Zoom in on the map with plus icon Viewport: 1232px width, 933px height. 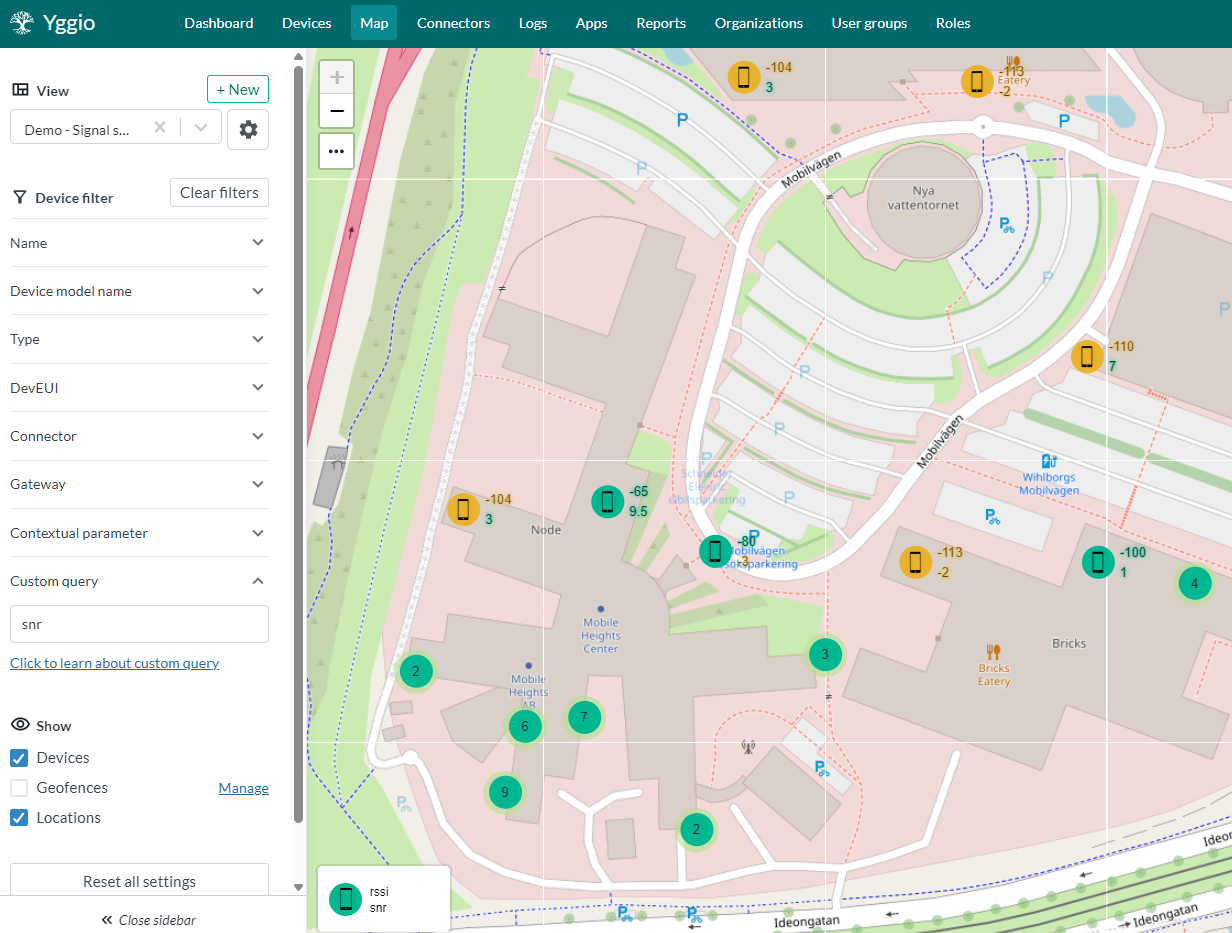point(336,76)
